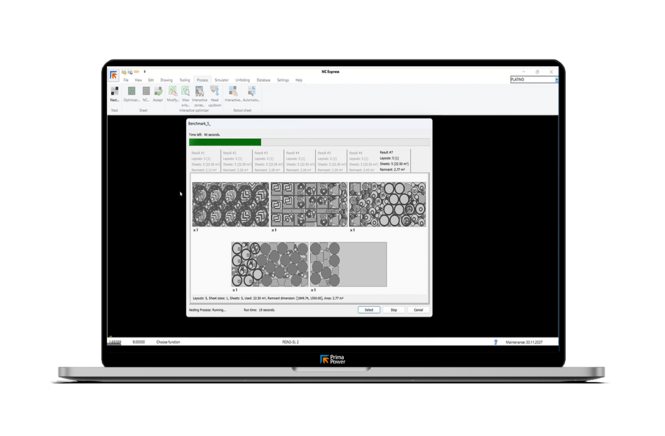Expand the PLATINO machine dropdown
This screenshot has height=436, width=665.
click(556, 80)
